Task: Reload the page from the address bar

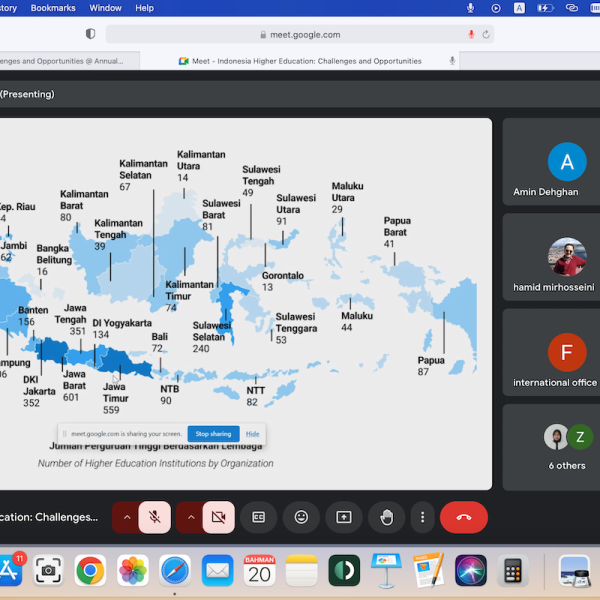Action: 486,34
